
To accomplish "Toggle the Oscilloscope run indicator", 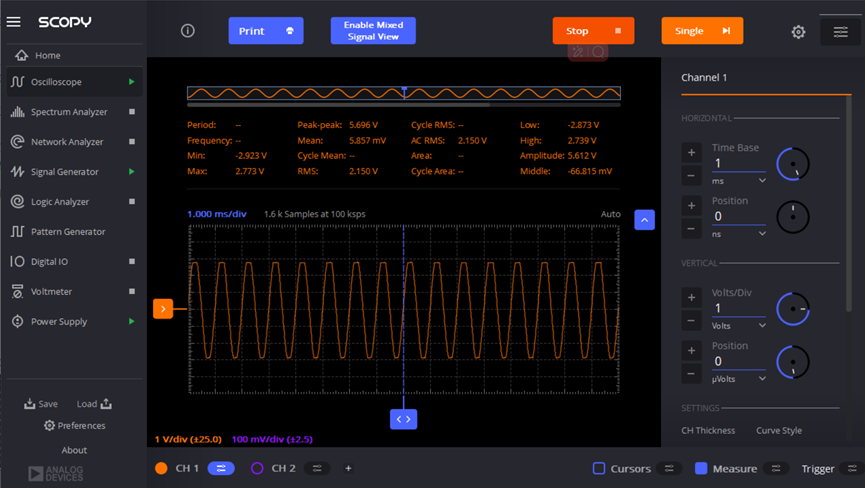I will pos(132,82).
